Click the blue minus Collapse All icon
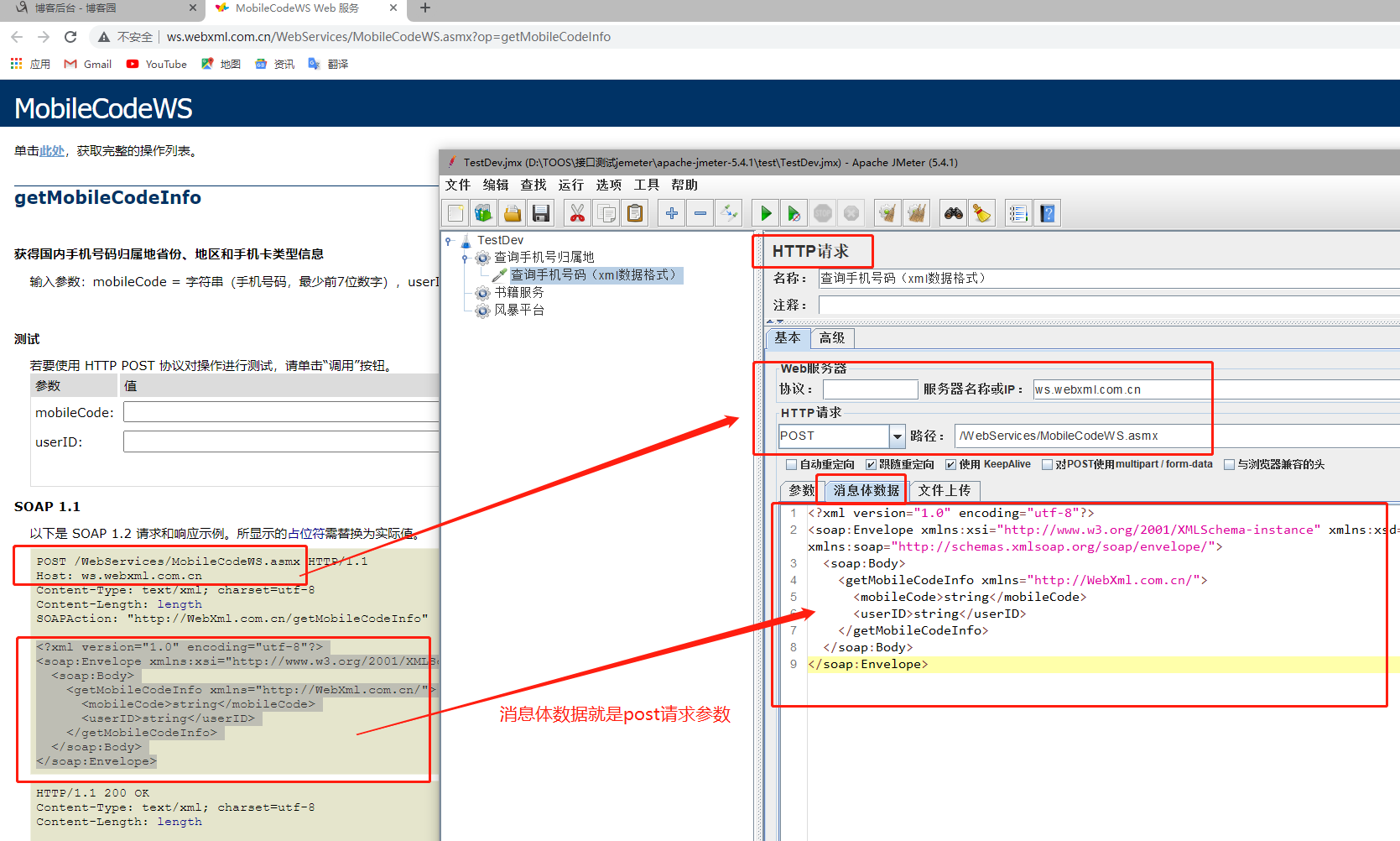The height and width of the screenshot is (841, 1400). [700, 213]
